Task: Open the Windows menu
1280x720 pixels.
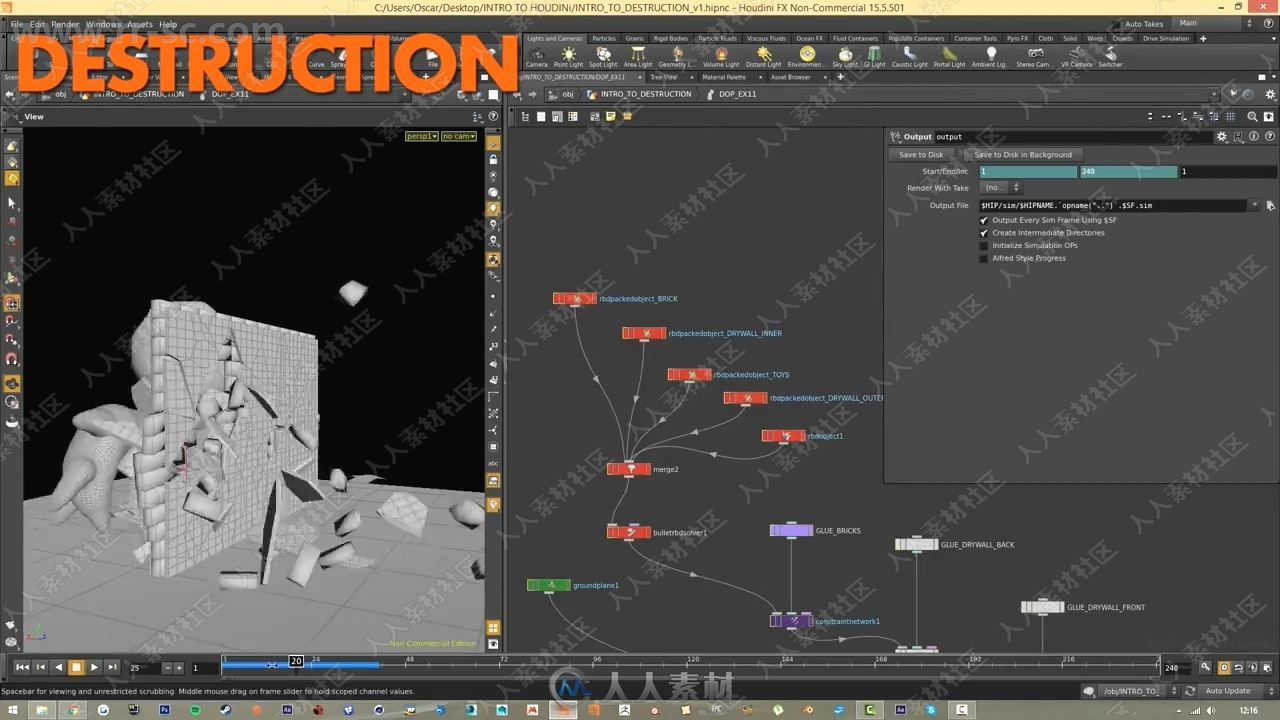Action: [103, 24]
